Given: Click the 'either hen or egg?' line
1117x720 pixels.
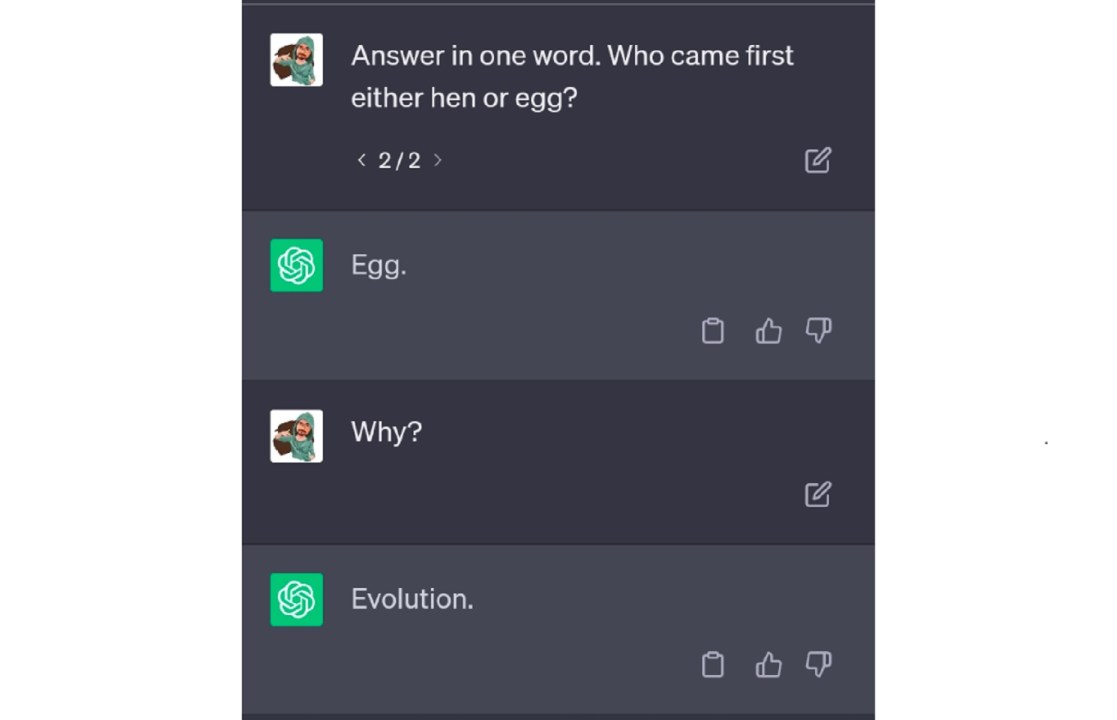Looking at the screenshot, I should pyautogui.click(x=464, y=99).
